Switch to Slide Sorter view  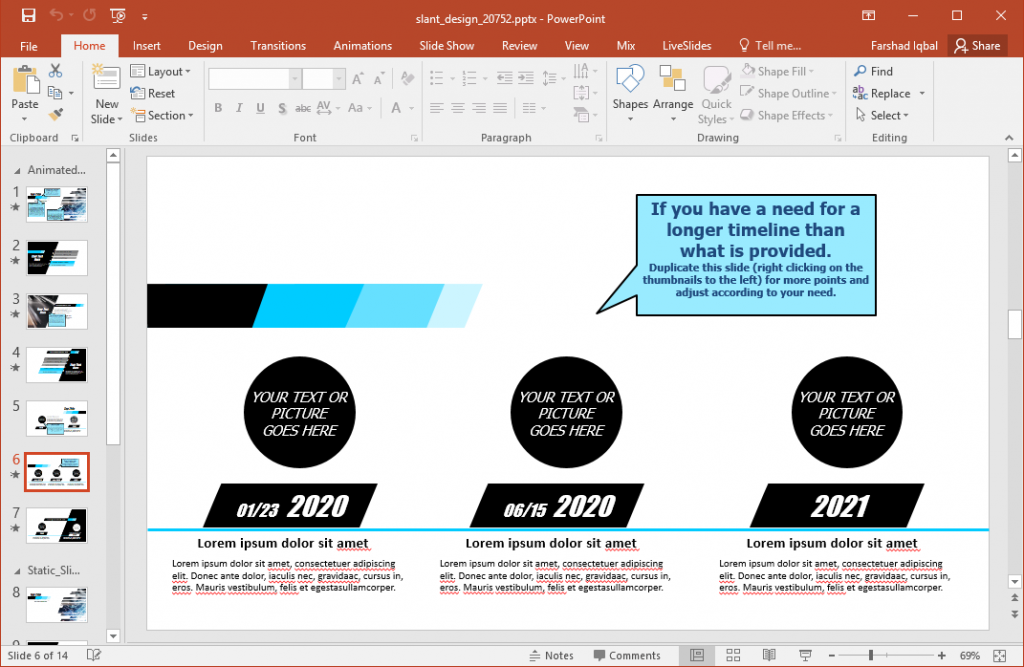(x=732, y=655)
